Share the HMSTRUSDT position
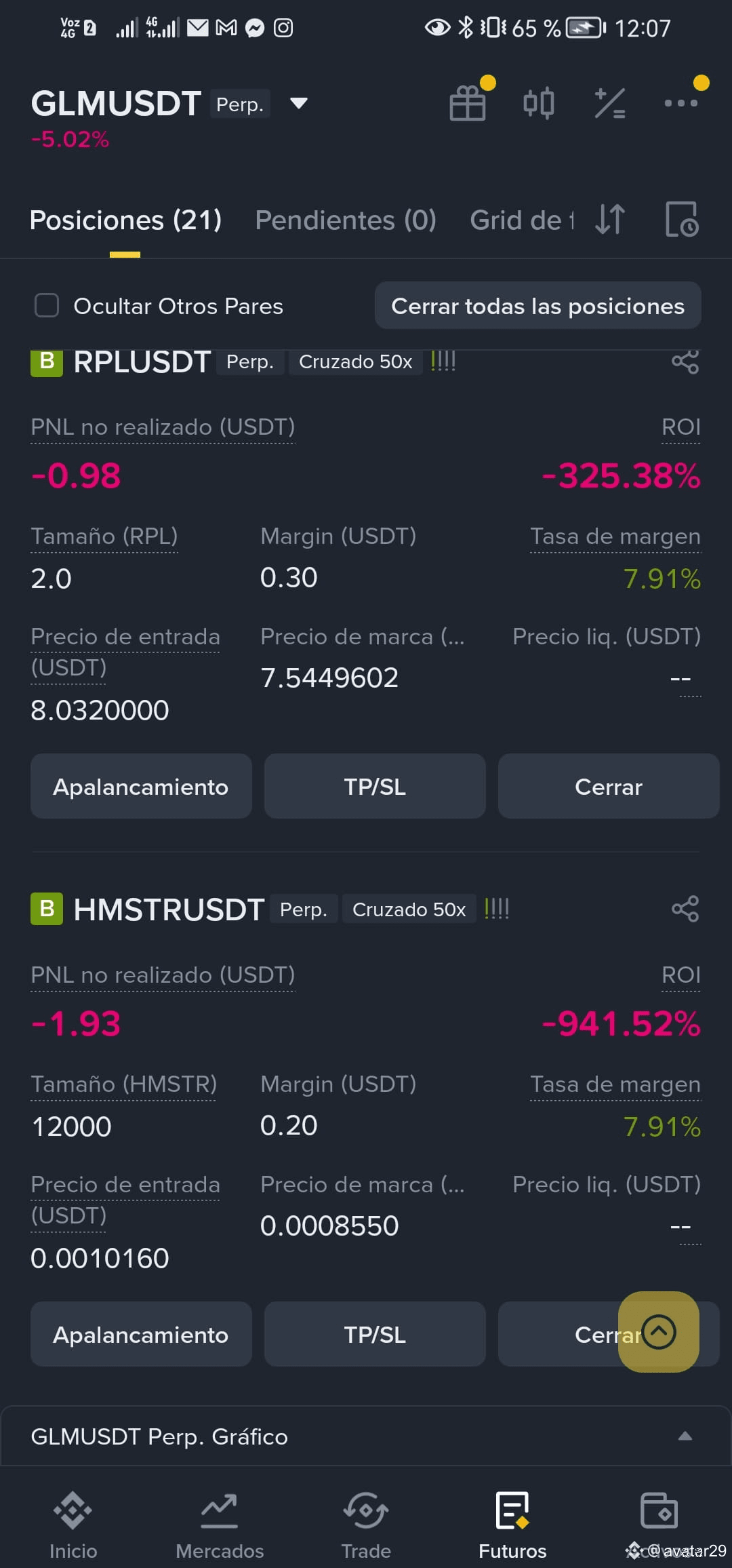The image size is (732, 1568). coord(685,909)
